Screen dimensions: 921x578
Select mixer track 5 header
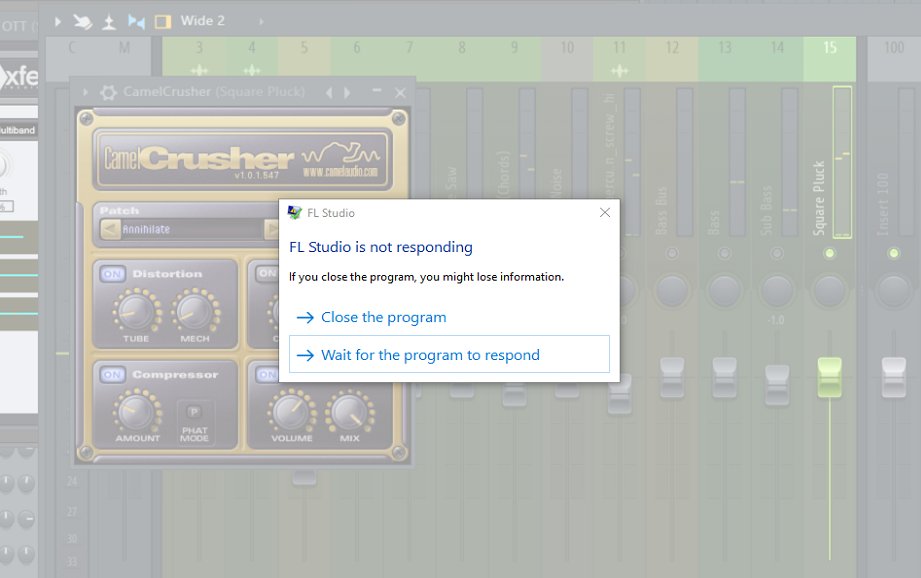(304, 59)
